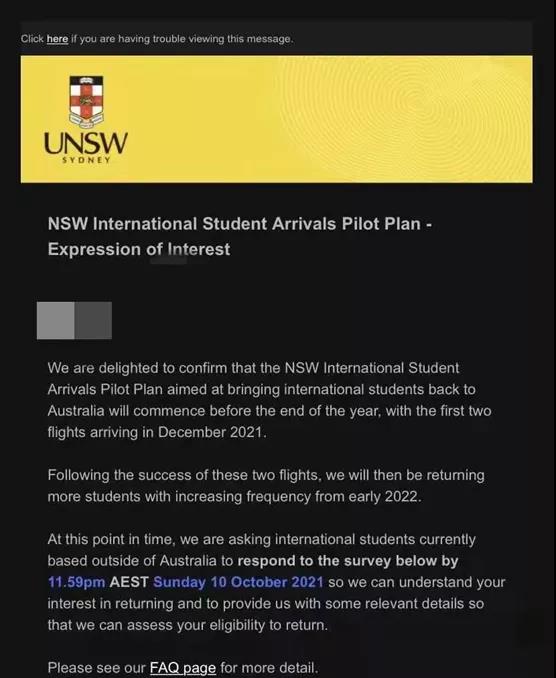Click the light gray redacted block
The image size is (556, 678).
(56, 320)
